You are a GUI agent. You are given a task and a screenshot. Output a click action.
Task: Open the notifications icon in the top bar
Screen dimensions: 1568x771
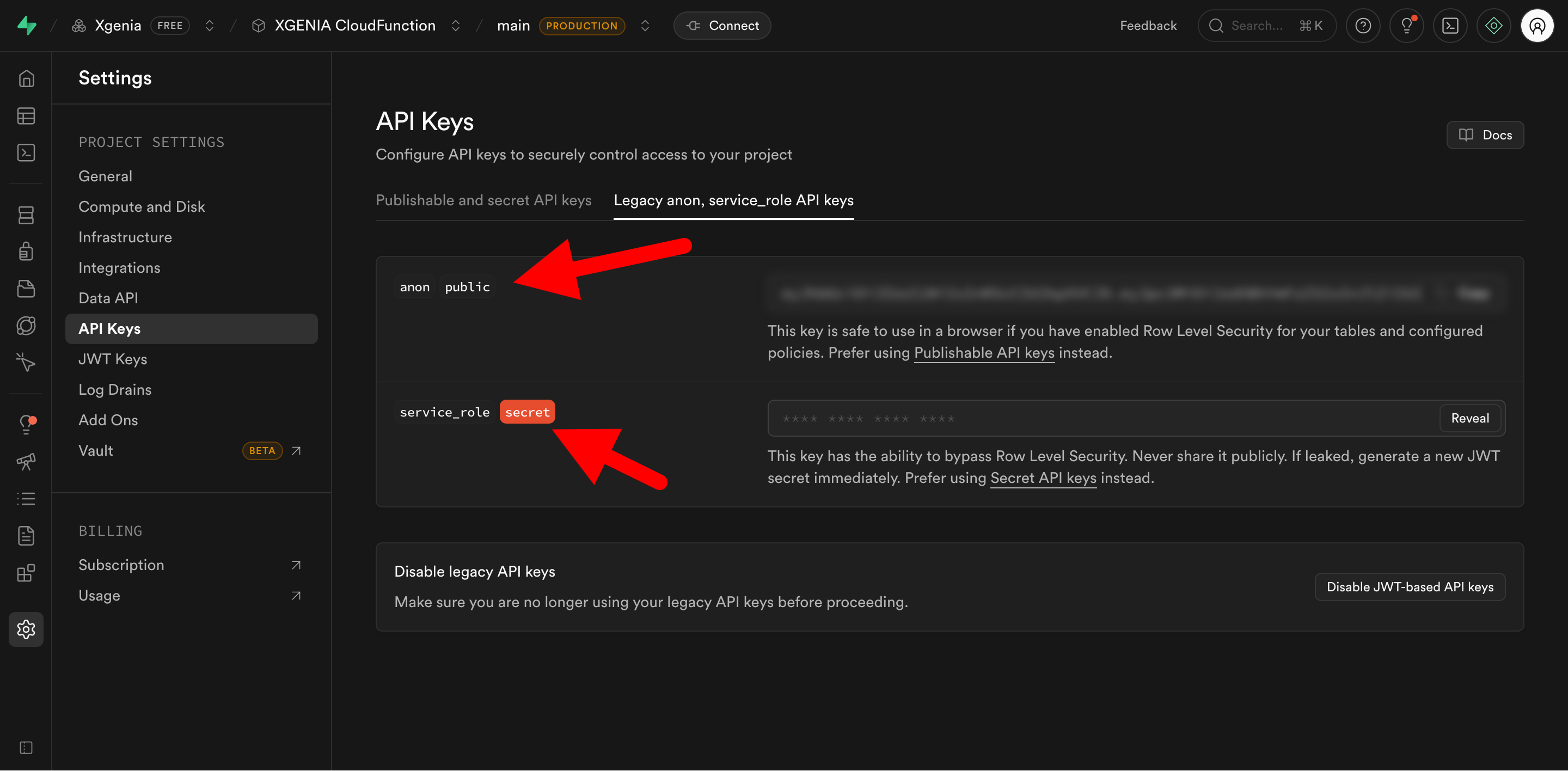(1407, 25)
